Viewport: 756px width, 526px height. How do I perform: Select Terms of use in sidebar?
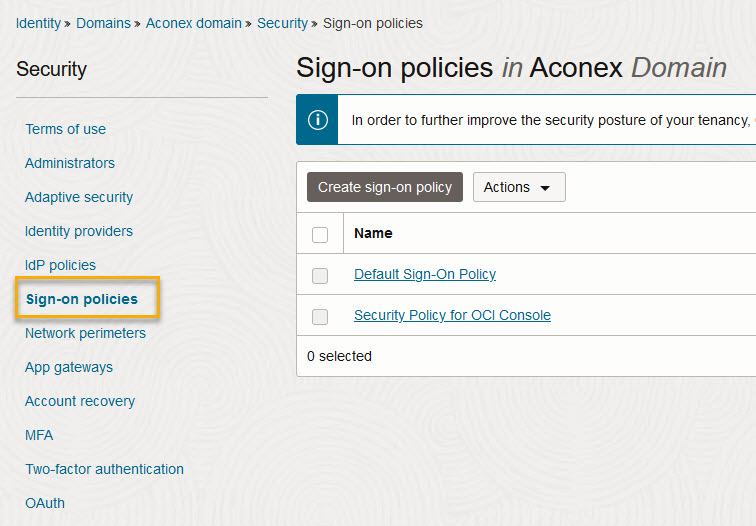click(66, 129)
